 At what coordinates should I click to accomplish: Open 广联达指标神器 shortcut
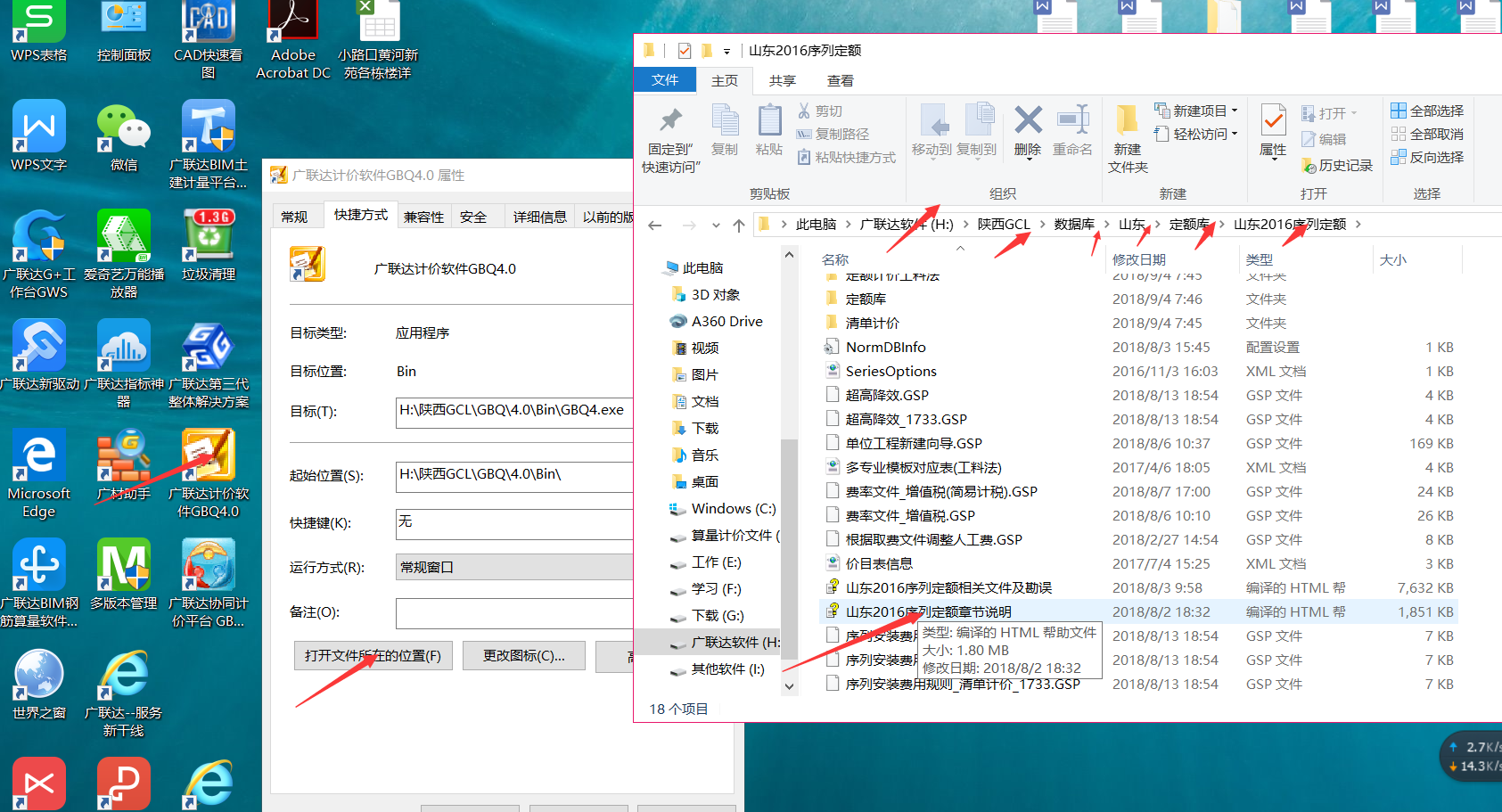[123, 364]
